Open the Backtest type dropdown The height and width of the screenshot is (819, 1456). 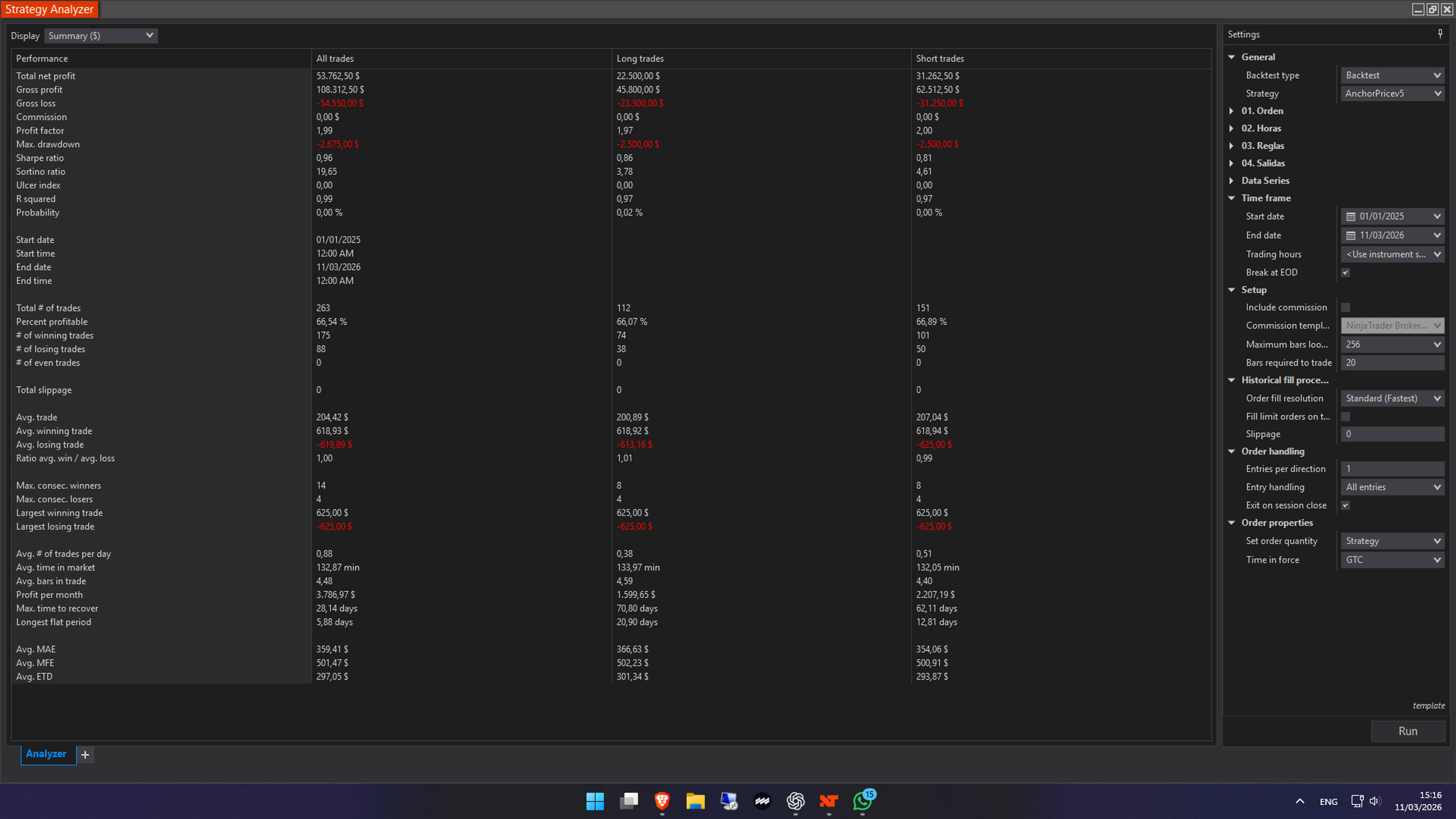pyautogui.click(x=1392, y=76)
